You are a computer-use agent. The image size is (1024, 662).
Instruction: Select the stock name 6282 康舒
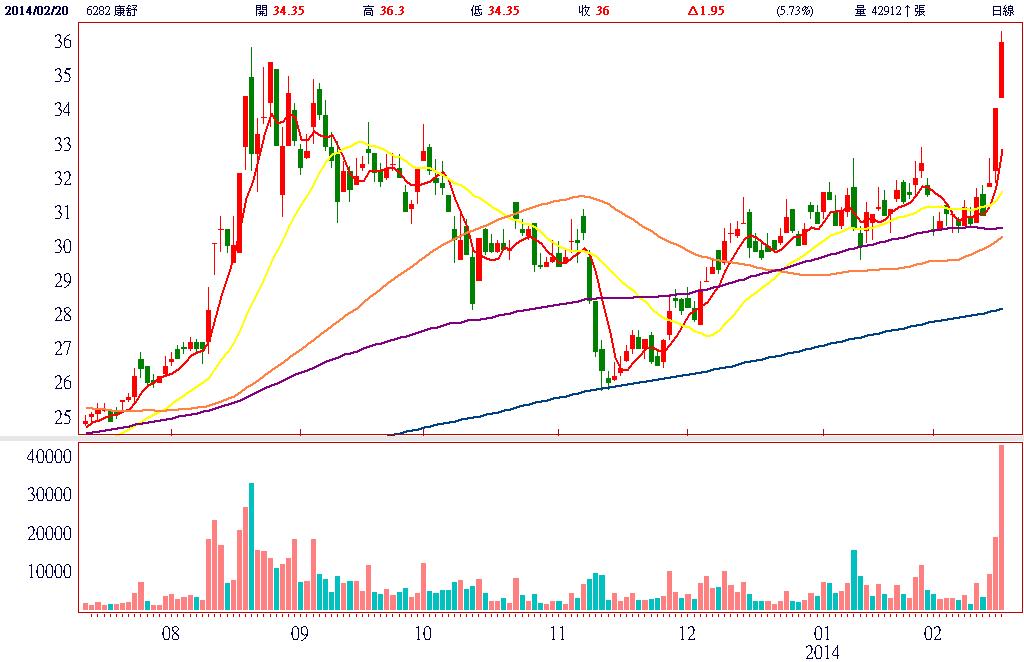pyautogui.click(x=115, y=11)
